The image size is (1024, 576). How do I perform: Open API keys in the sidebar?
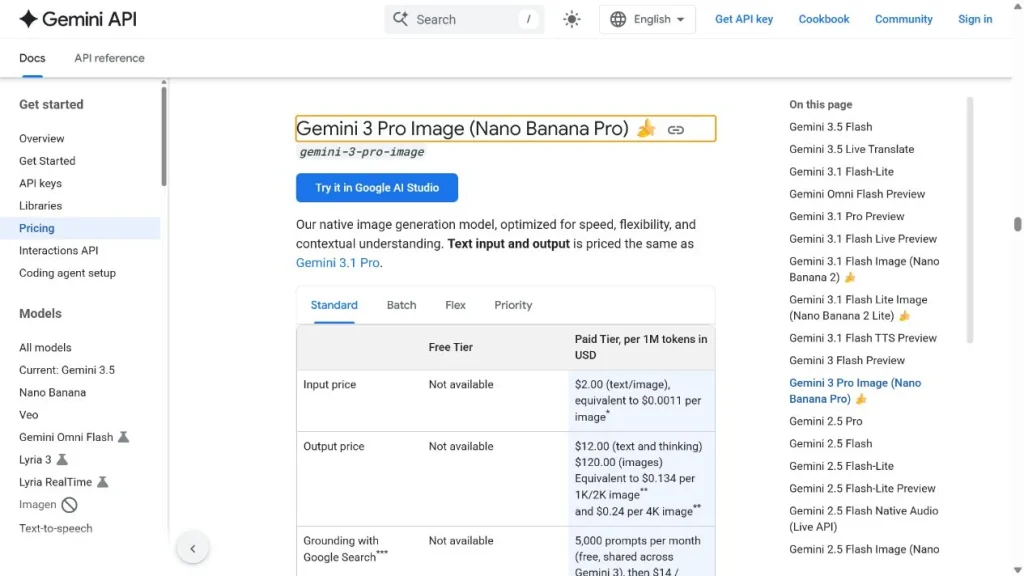point(40,184)
